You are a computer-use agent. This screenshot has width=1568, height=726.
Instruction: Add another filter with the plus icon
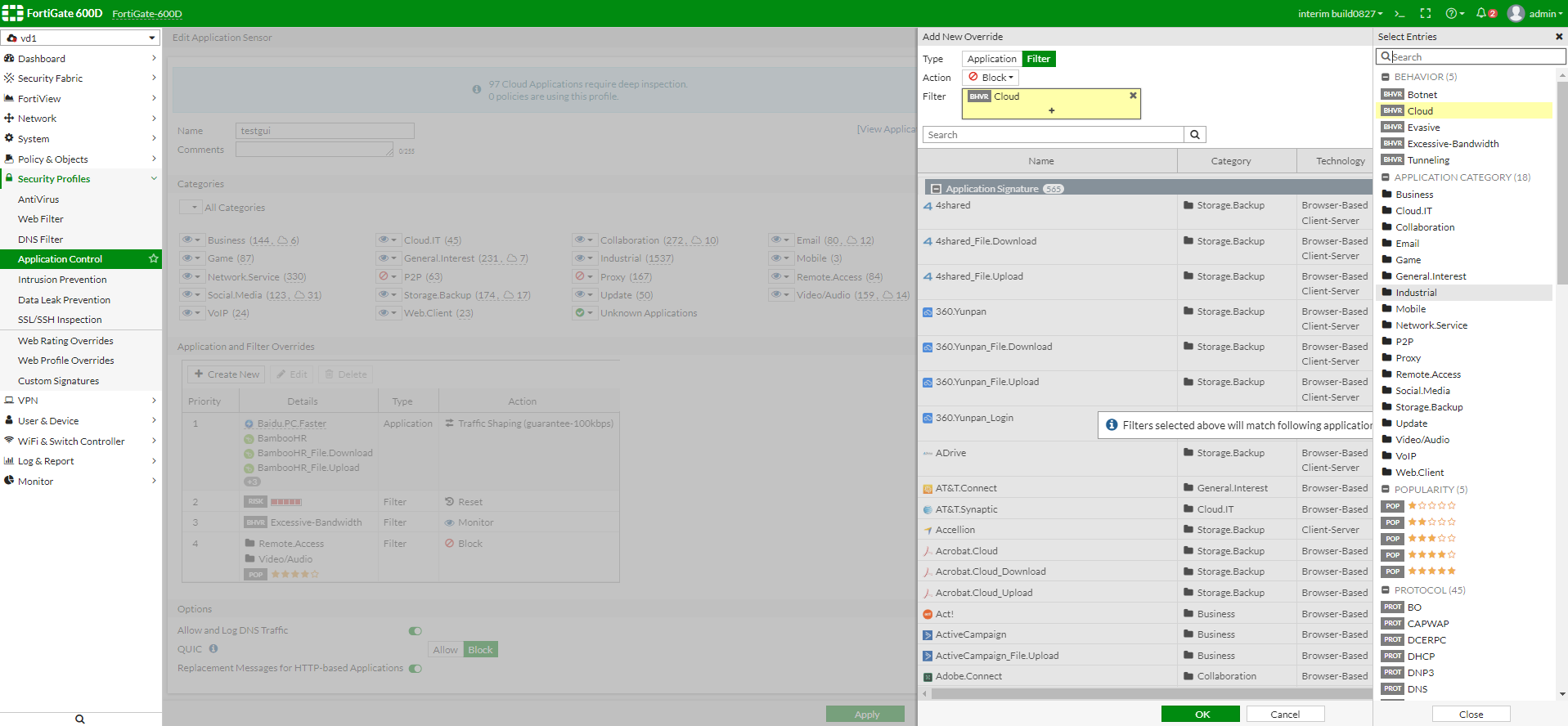[x=1052, y=110]
